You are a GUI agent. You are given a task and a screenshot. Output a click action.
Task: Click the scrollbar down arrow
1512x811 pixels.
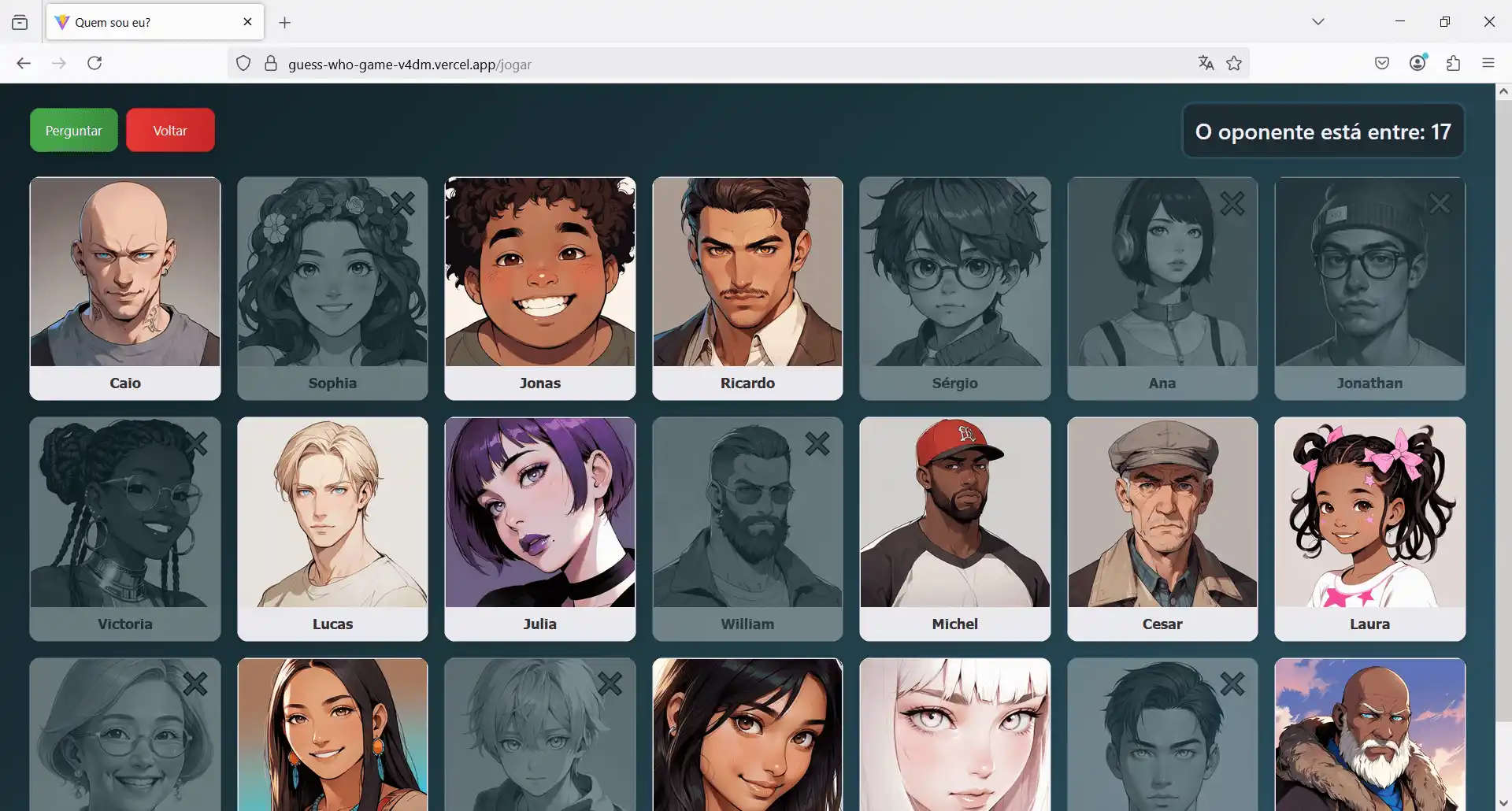[1503, 802]
